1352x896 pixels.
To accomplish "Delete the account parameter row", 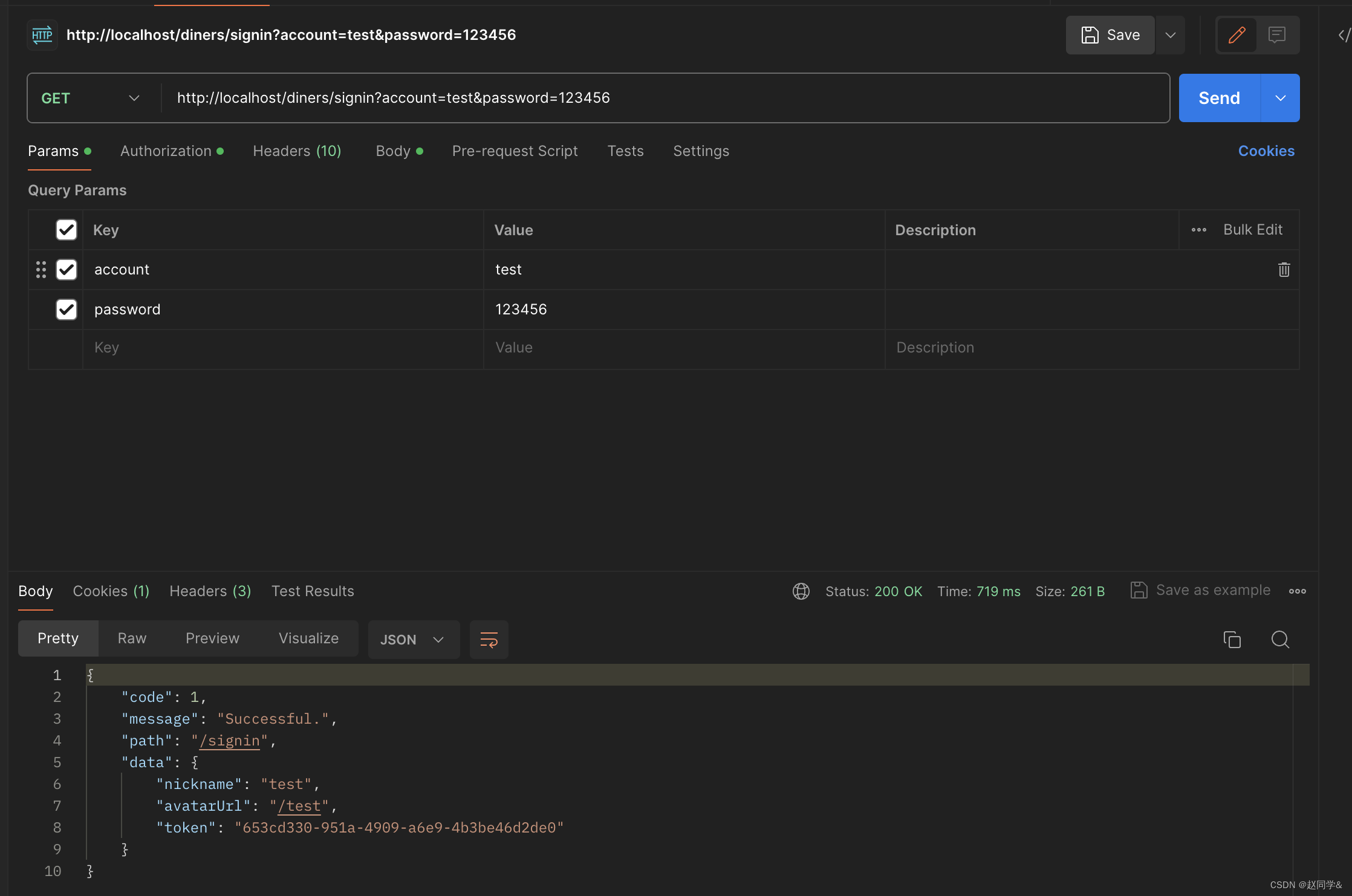I will pyautogui.click(x=1284, y=270).
